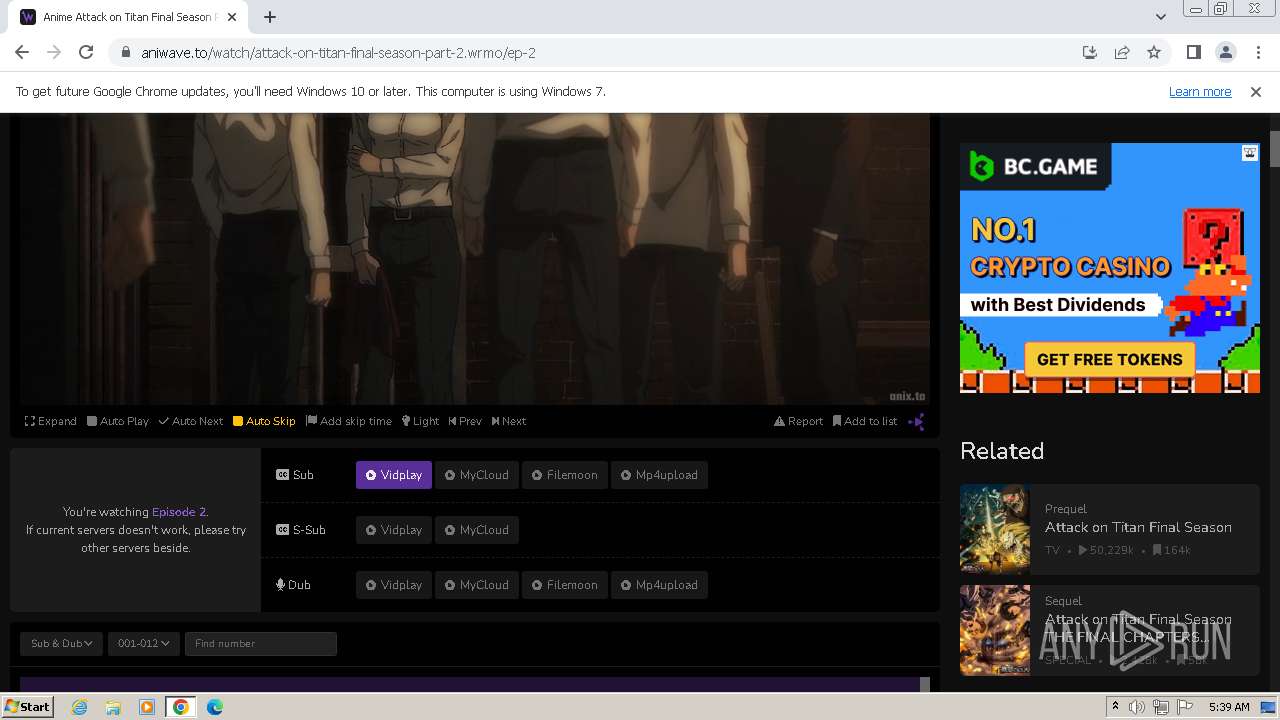
Task: Open a new browser tab
Action: tap(270, 17)
